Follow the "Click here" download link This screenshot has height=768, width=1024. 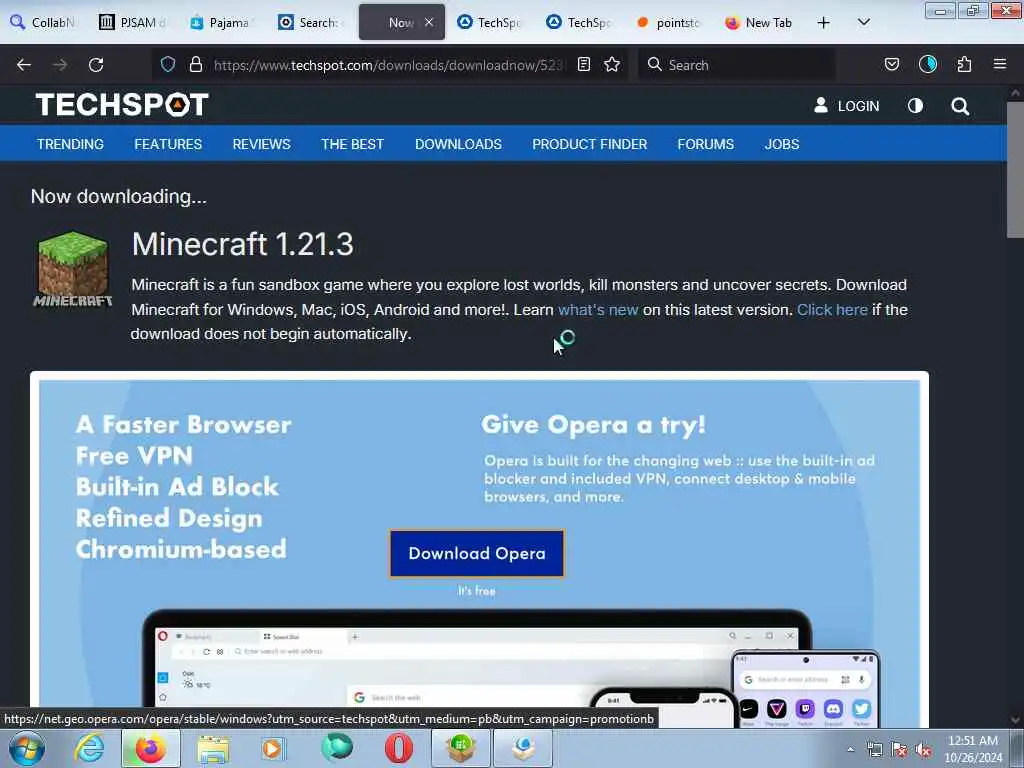[832, 310]
